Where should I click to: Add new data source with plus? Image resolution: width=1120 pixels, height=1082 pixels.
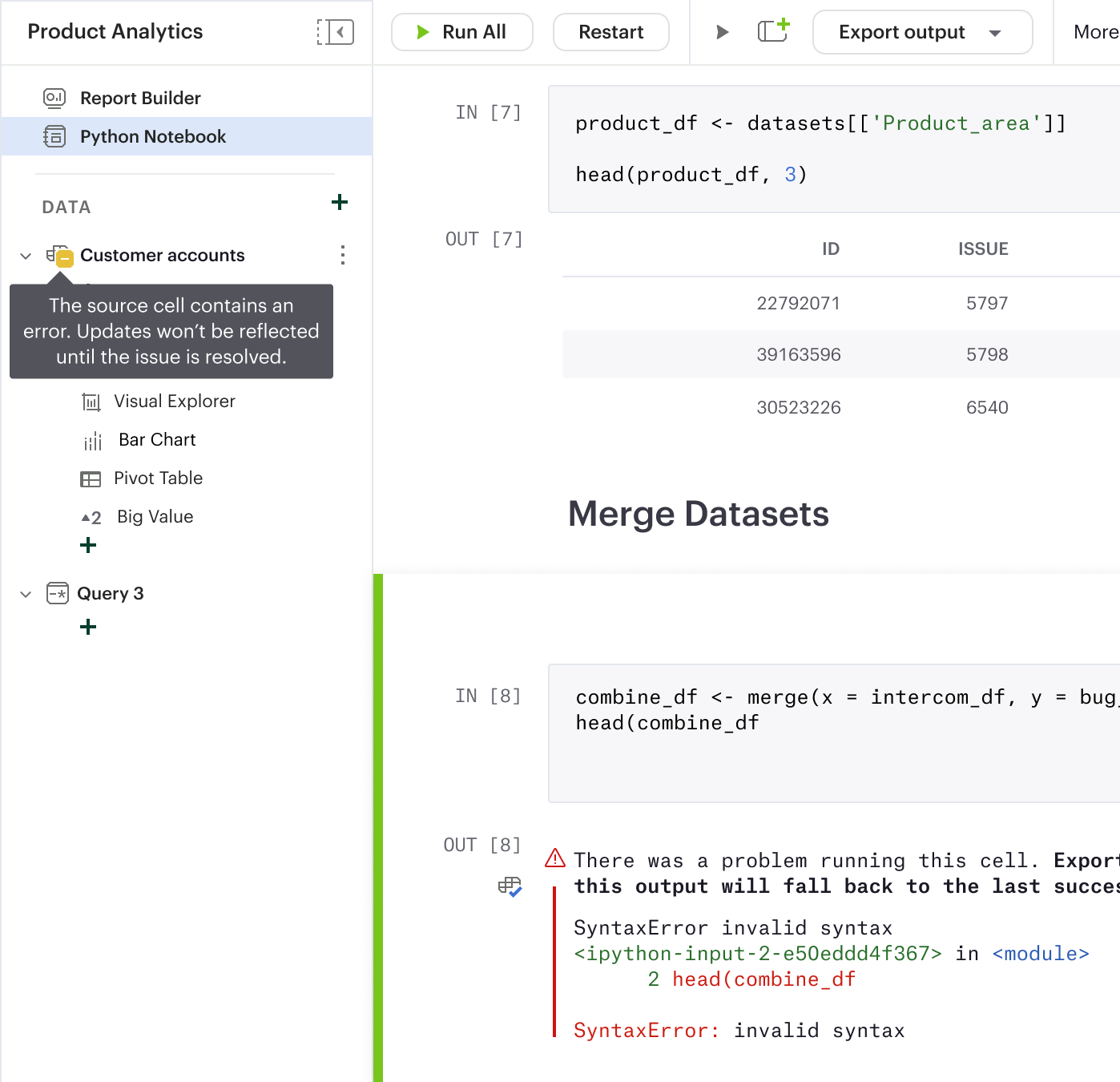tap(340, 202)
